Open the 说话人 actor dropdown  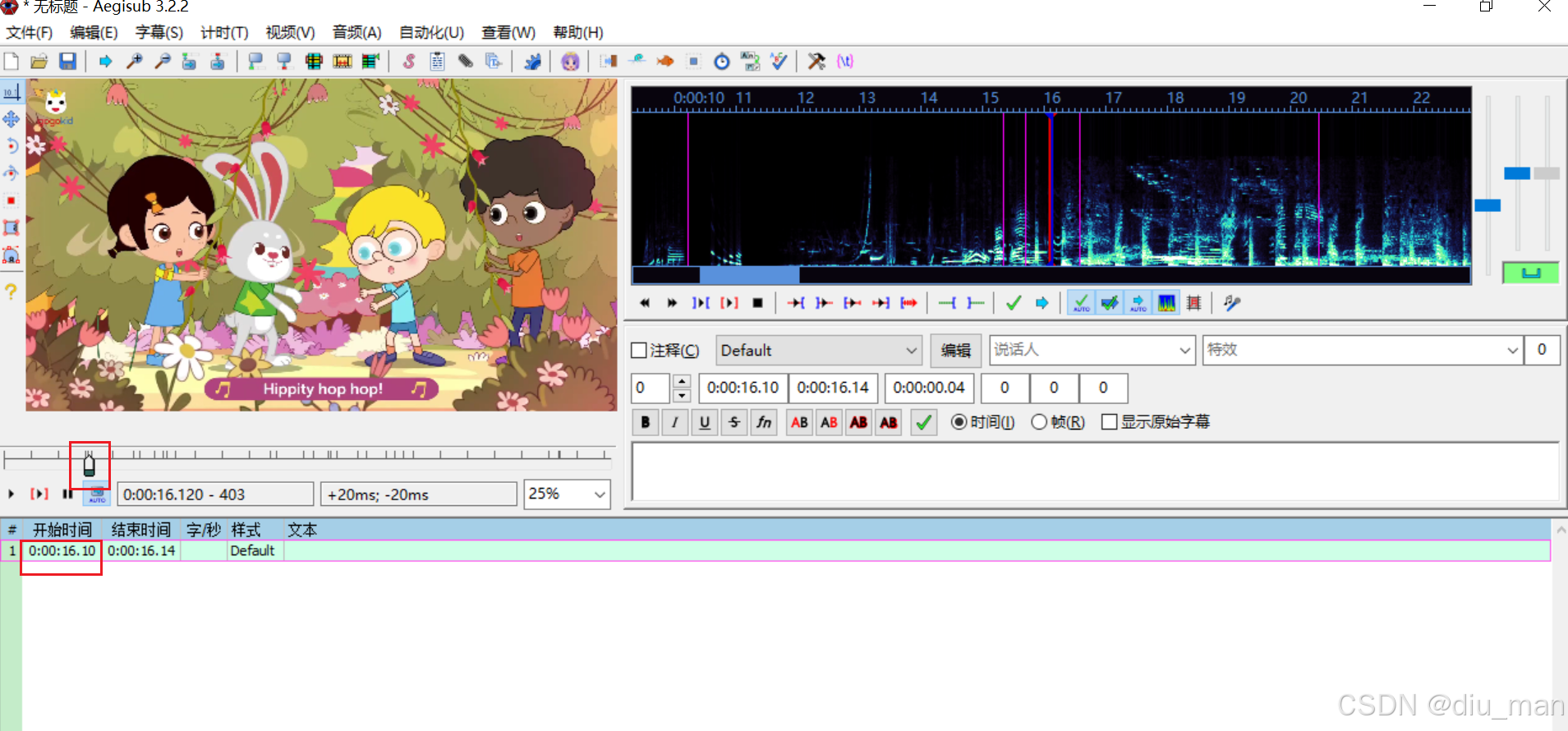point(1092,350)
